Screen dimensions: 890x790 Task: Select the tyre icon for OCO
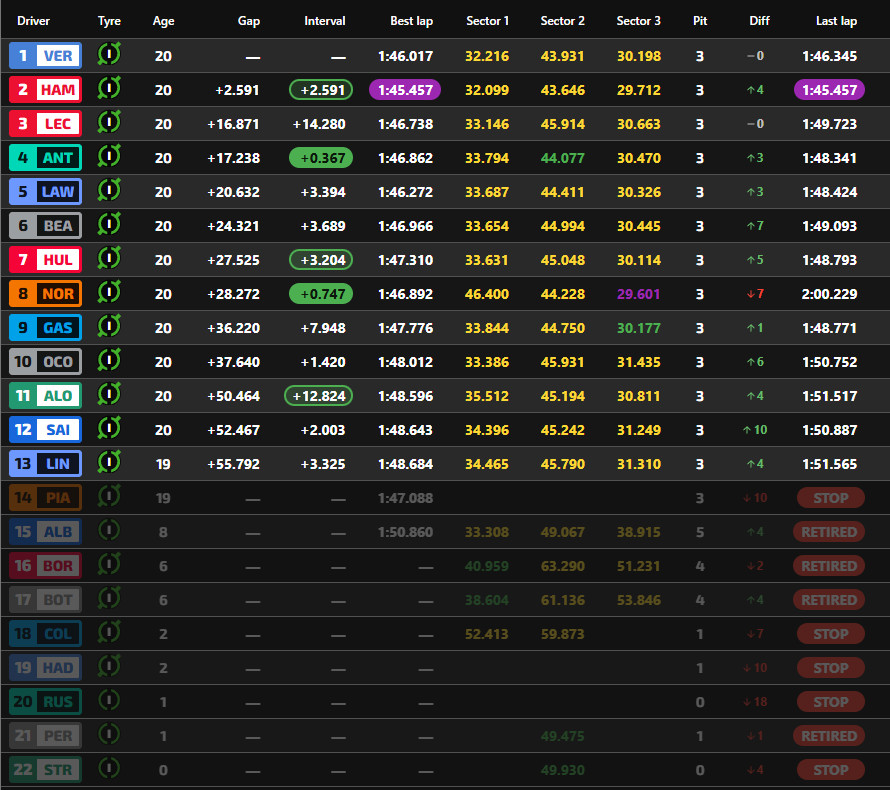point(109,361)
